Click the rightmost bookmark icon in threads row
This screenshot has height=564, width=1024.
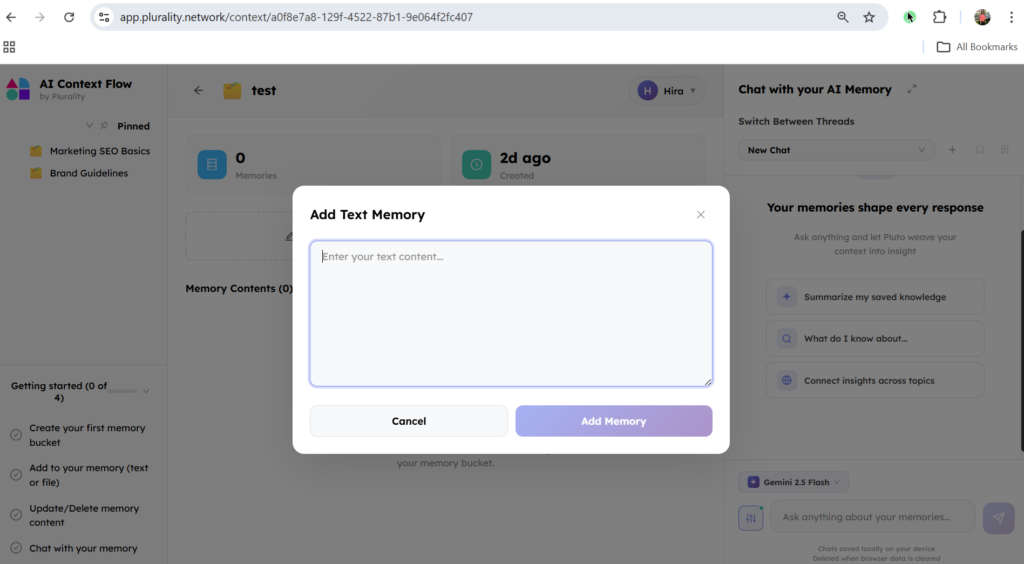(x=1004, y=150)
